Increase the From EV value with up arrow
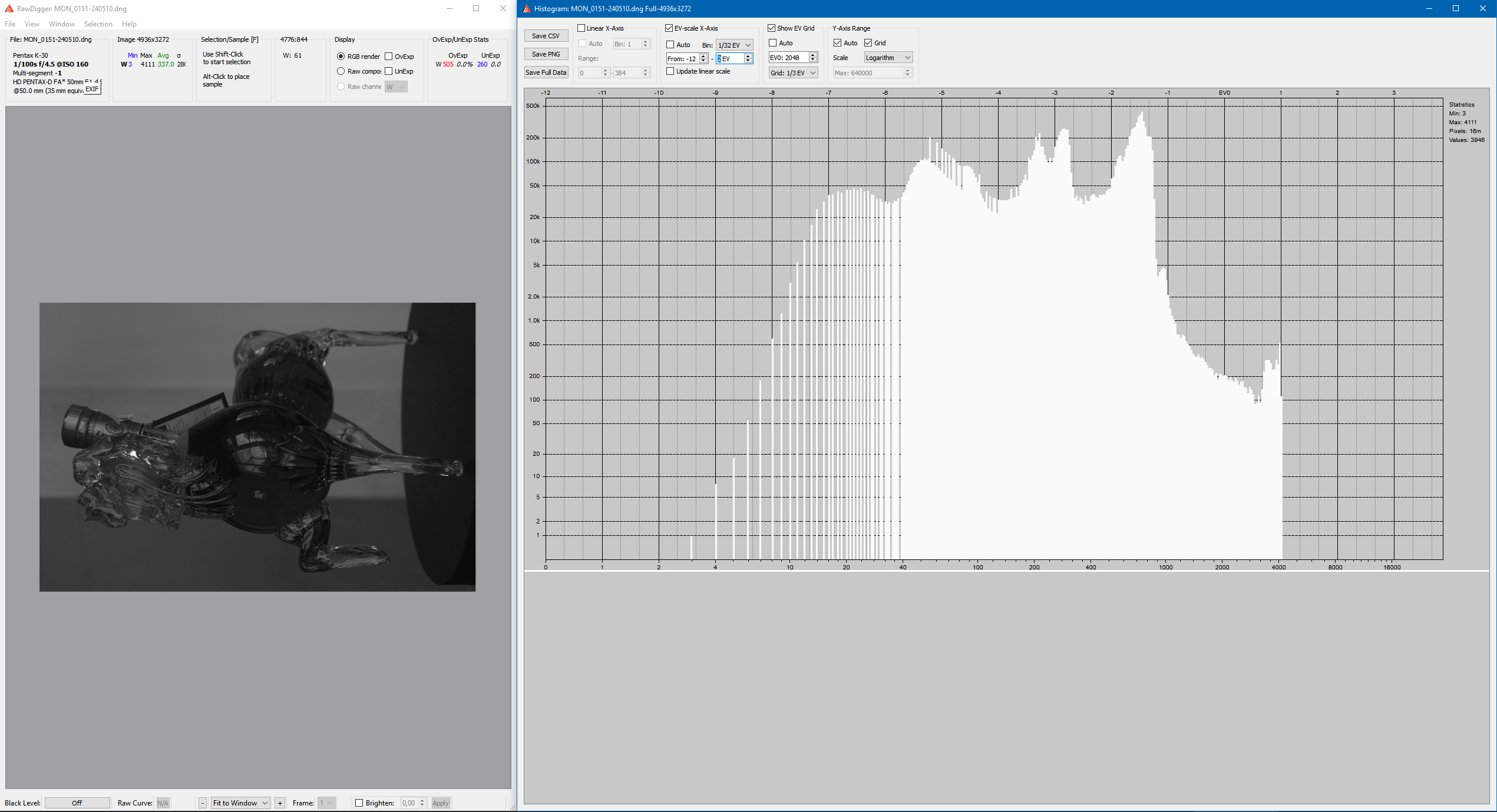This screenshot has height=812, width=1497. (703, 57)
